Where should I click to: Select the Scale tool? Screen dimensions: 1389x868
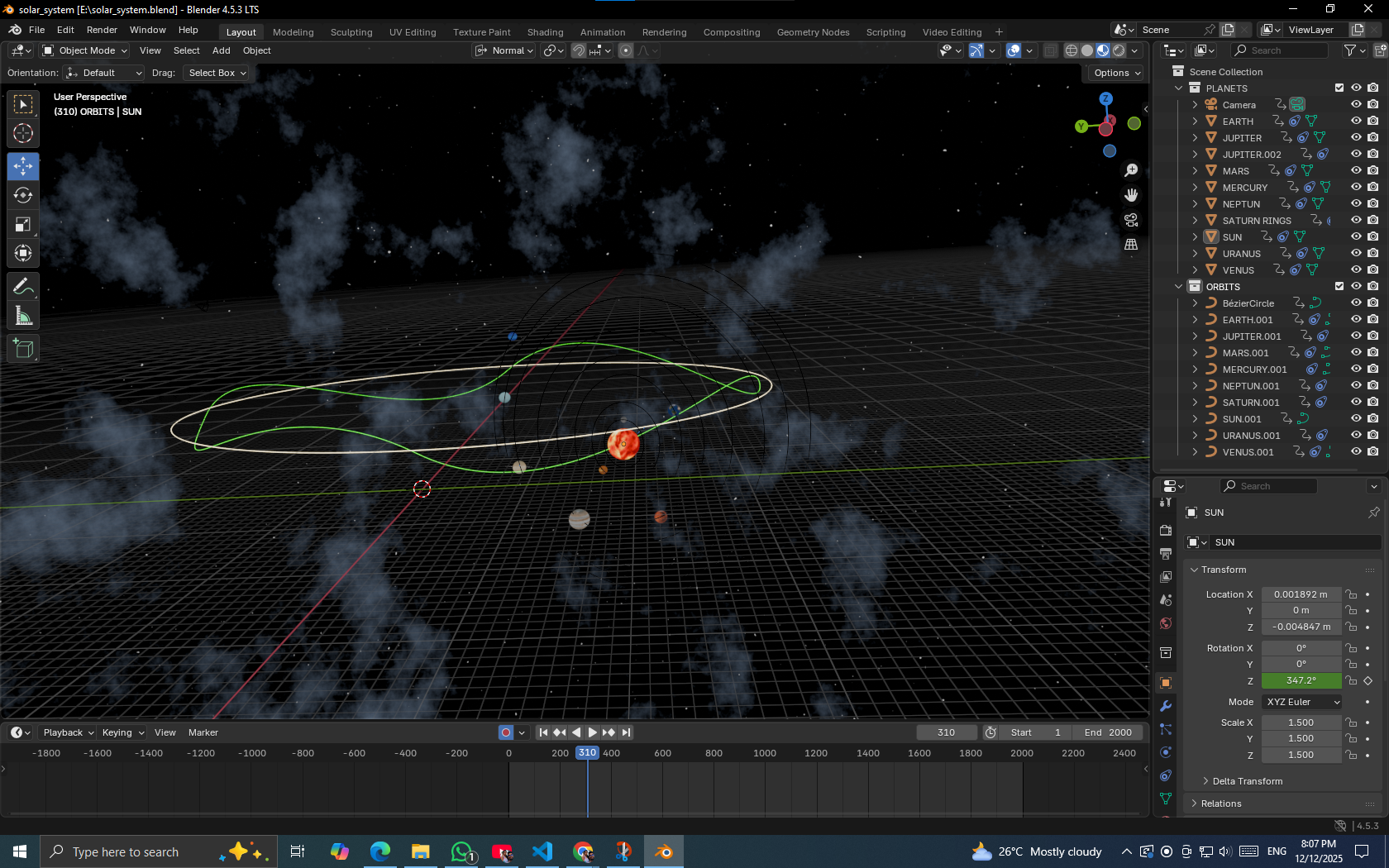click(x=22, y=224)
